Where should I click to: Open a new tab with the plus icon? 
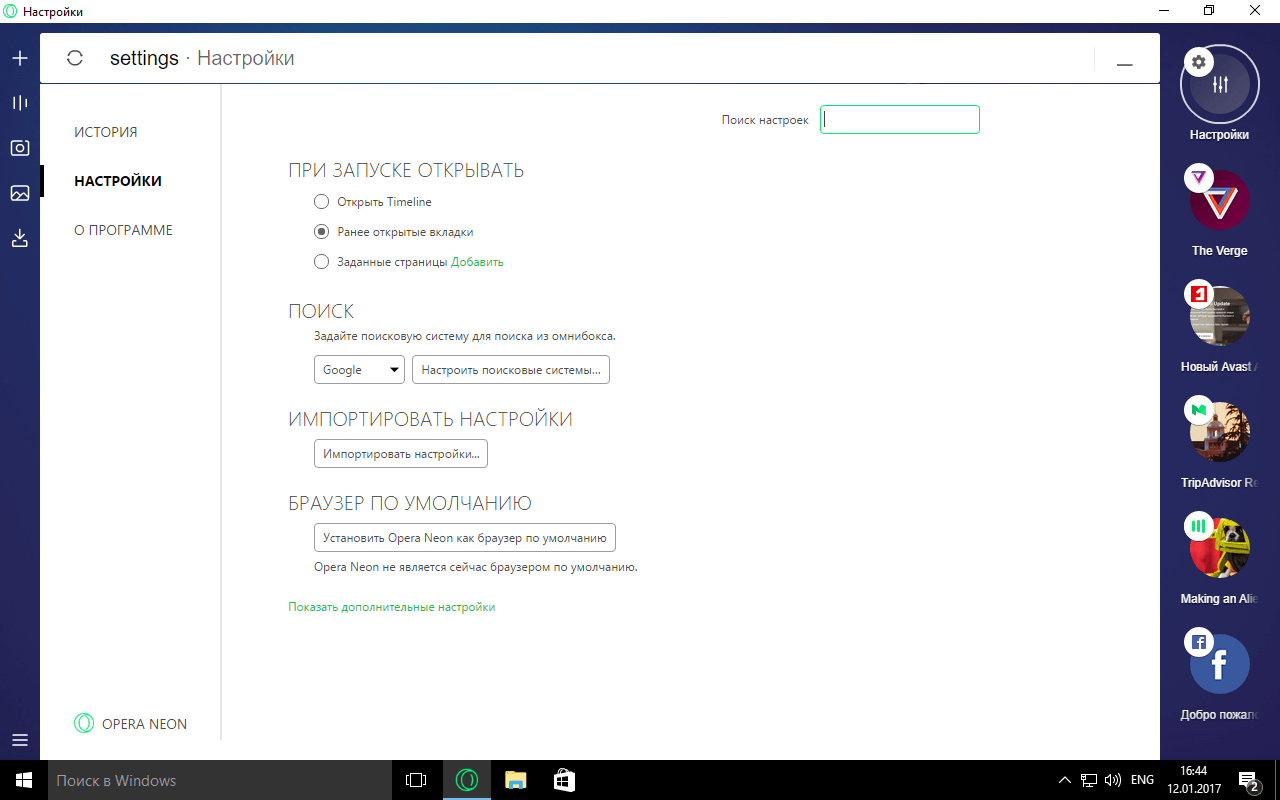(x=19, y=58)
